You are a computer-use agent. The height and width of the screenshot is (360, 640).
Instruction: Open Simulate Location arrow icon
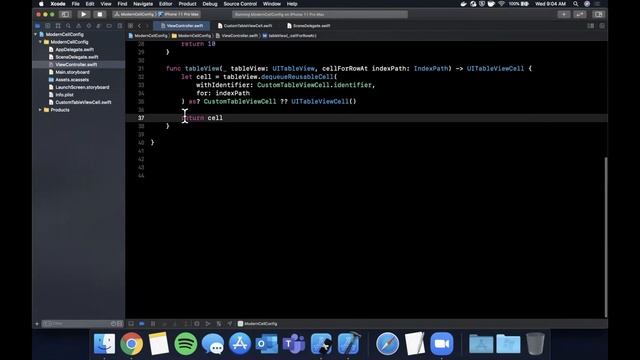pyautogui.click(x=230, y=324)
